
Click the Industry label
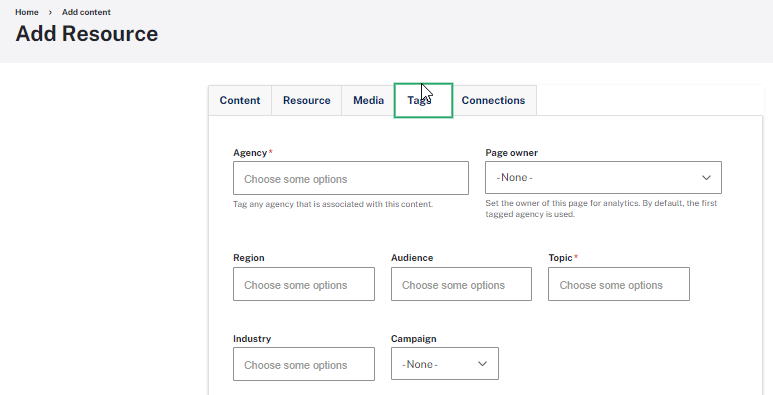(252, 339)
